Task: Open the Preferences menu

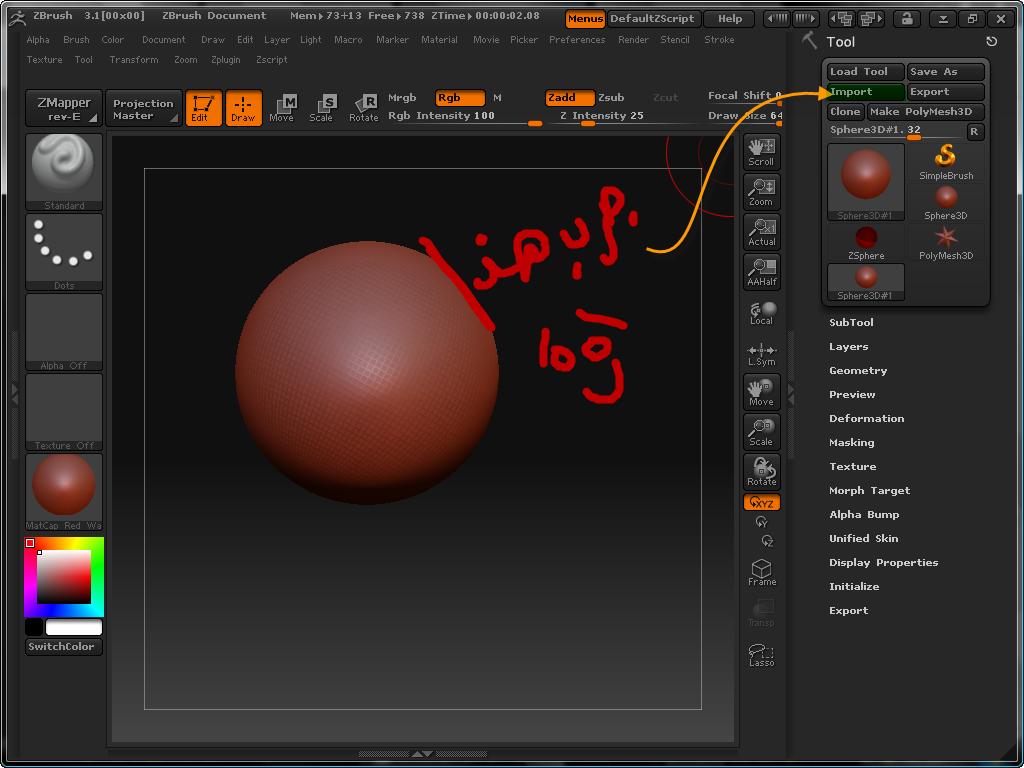Action: pos(577,40)
